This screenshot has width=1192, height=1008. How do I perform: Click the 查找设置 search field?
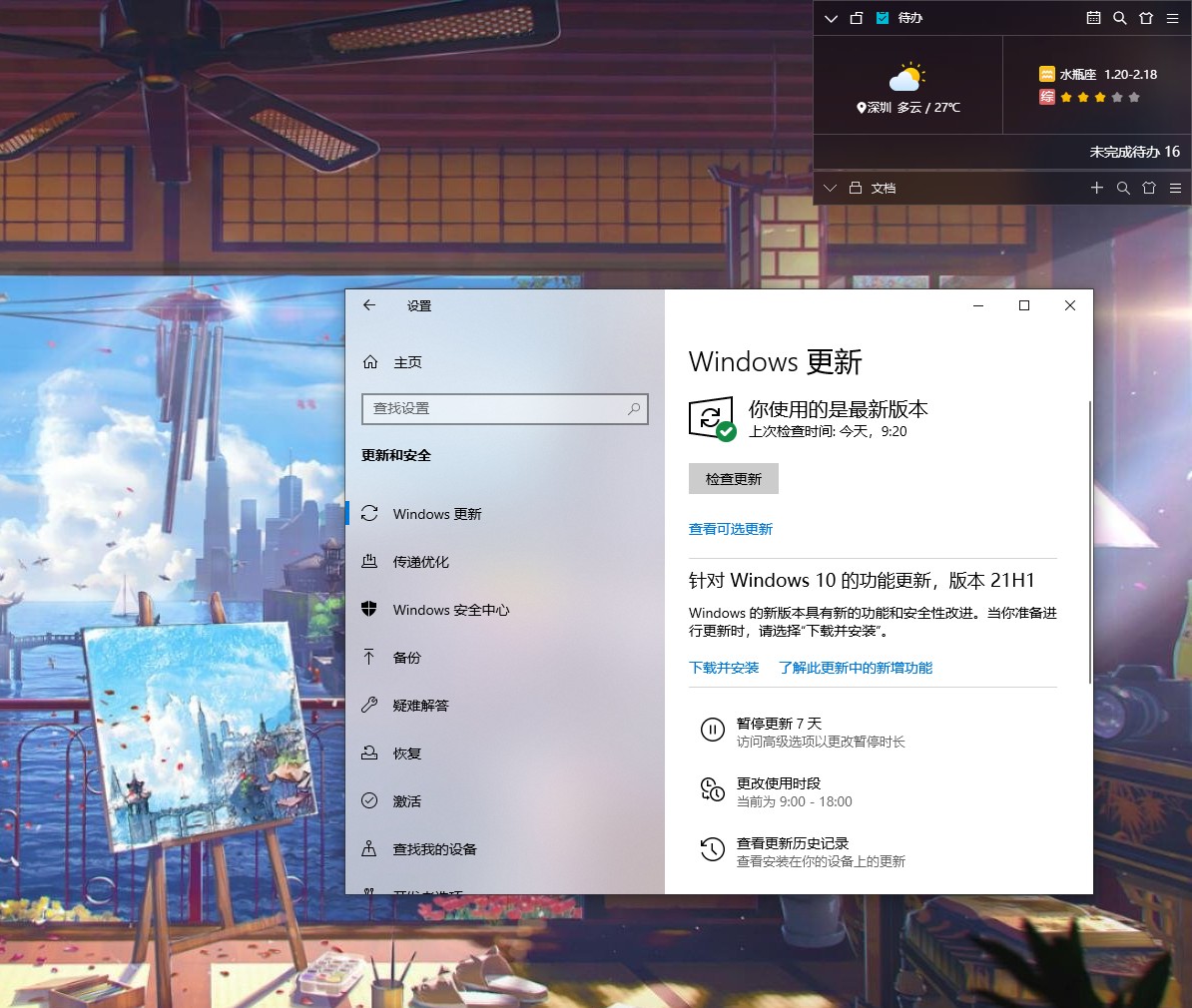point(505,409)
